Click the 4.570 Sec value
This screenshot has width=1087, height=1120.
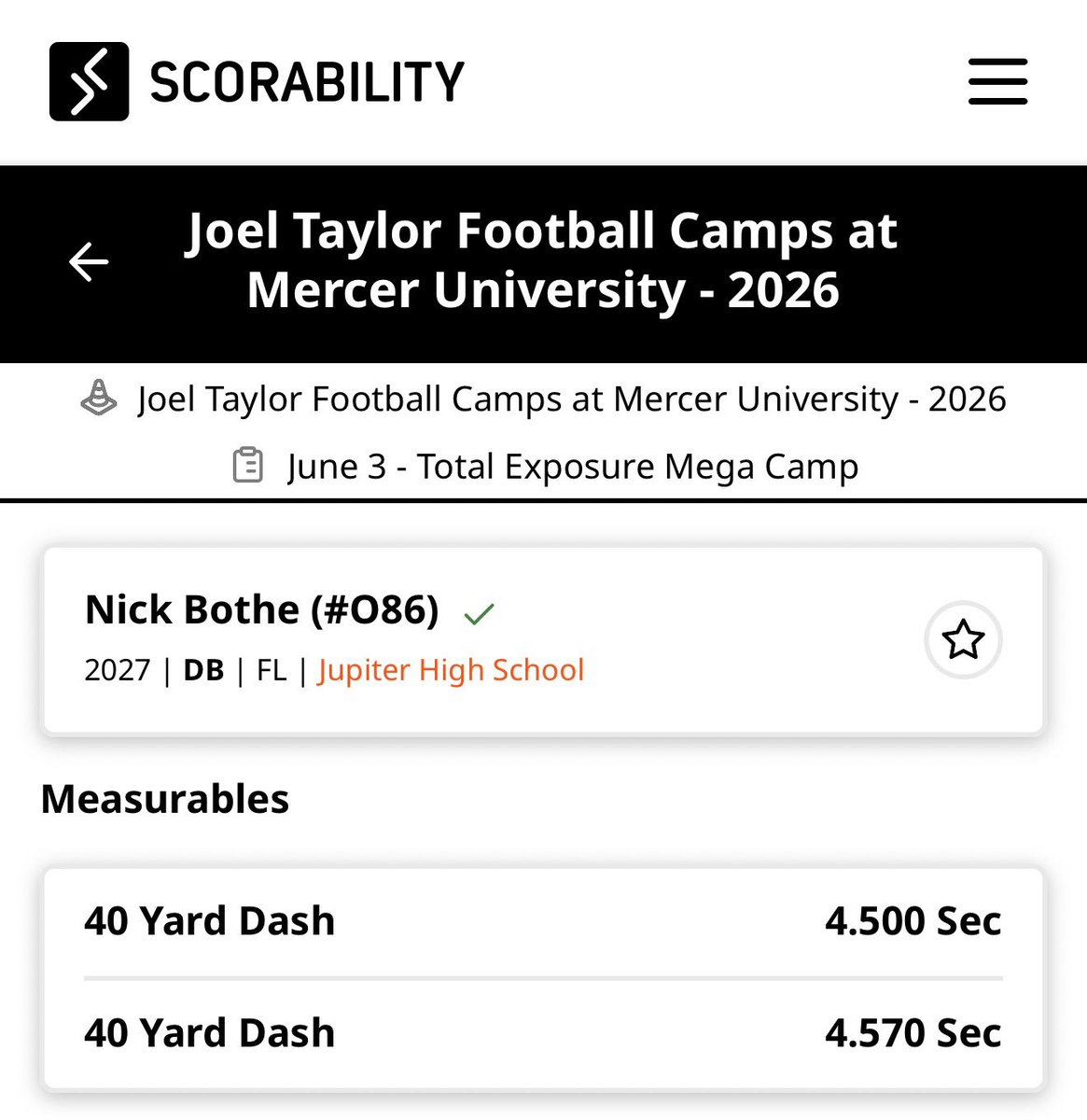[913, 1033]
